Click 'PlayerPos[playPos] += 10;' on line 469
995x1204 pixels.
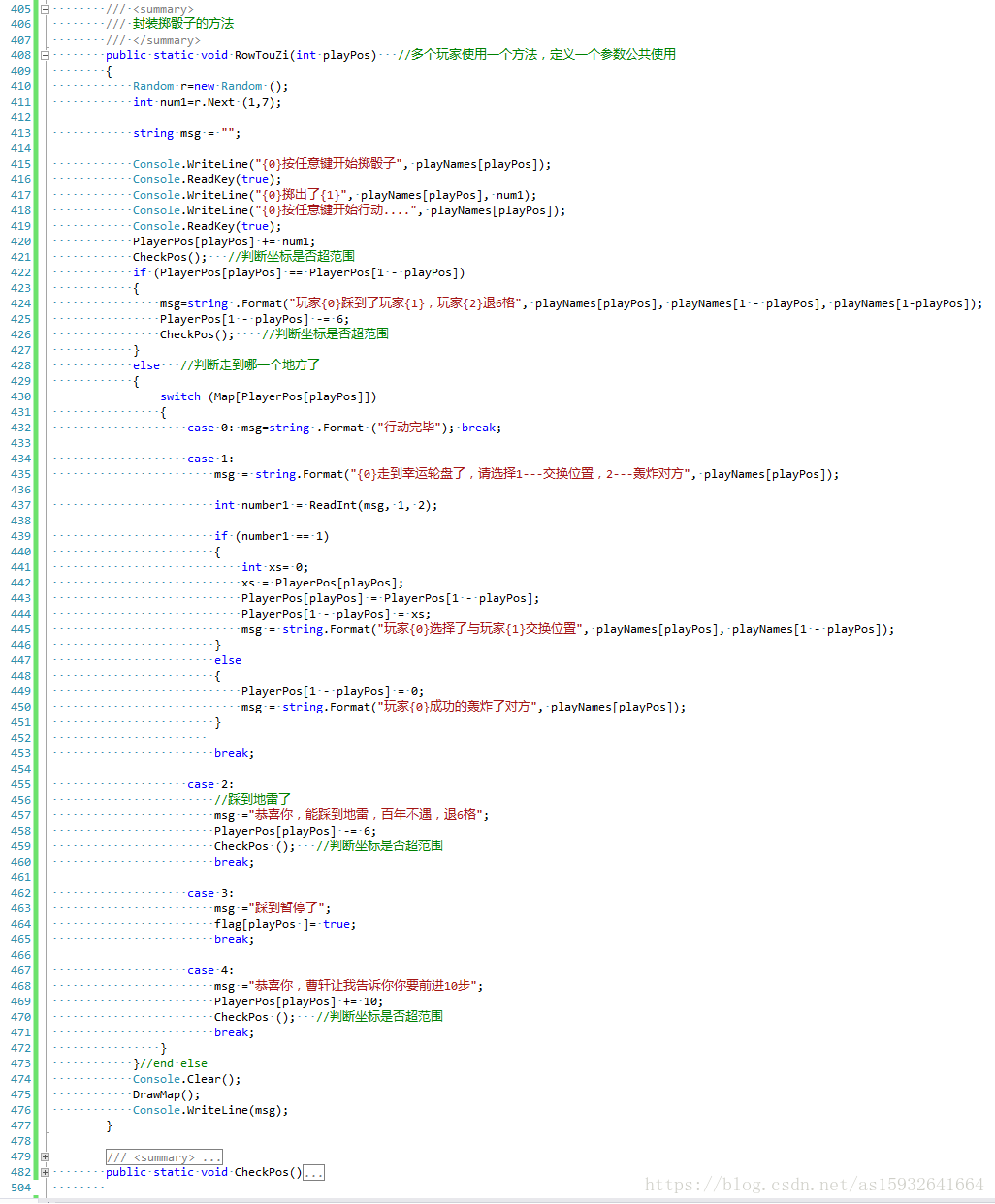299,1001
